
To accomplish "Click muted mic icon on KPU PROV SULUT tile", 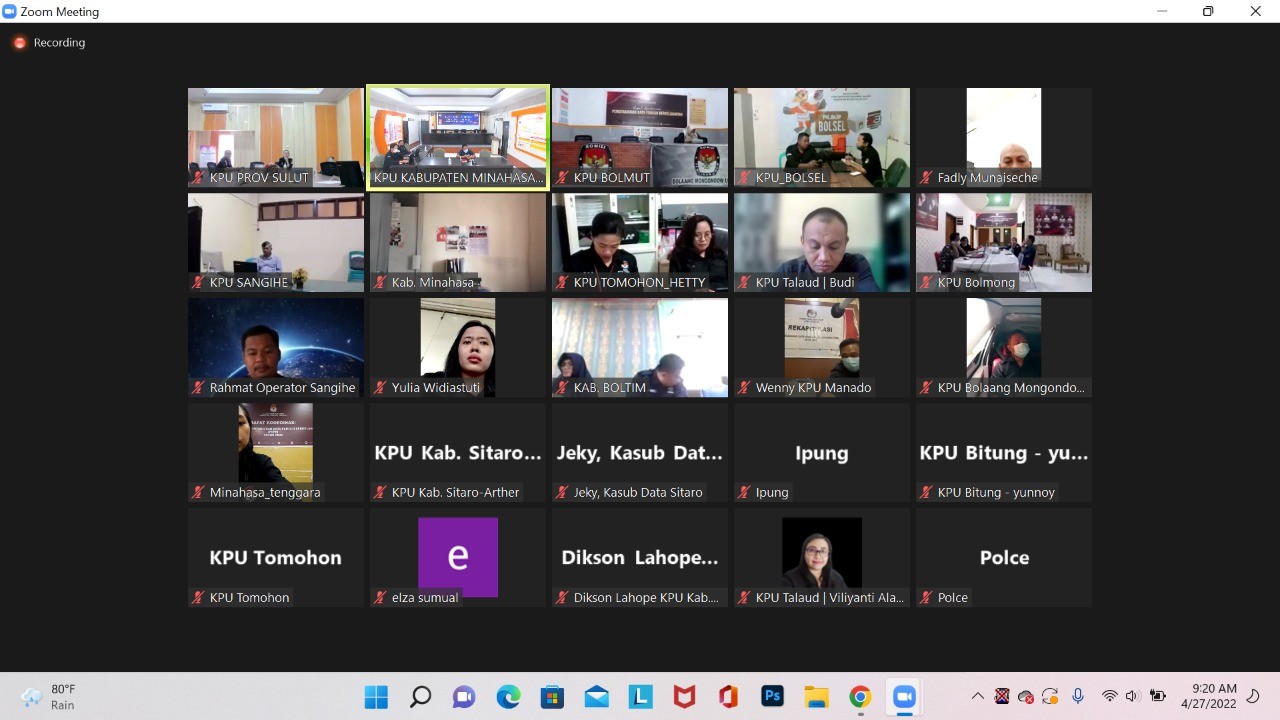I will pyautogui.click(x=199, y=178).
